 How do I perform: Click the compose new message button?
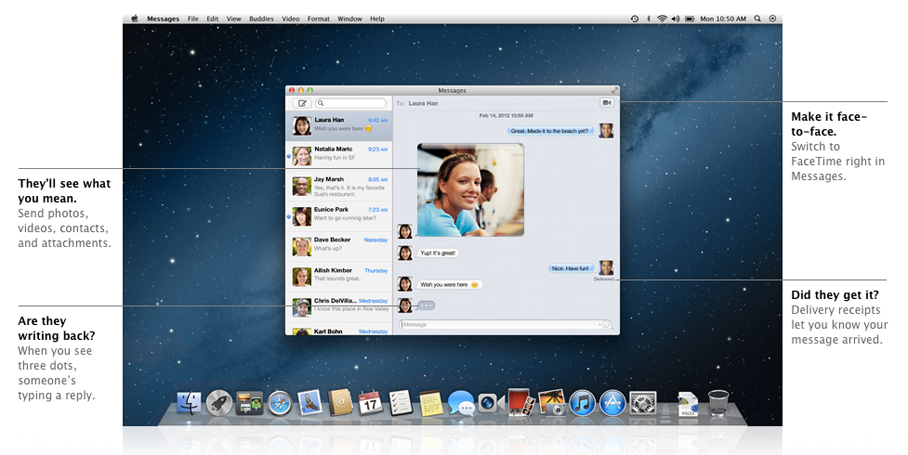(x=301, y=103)
